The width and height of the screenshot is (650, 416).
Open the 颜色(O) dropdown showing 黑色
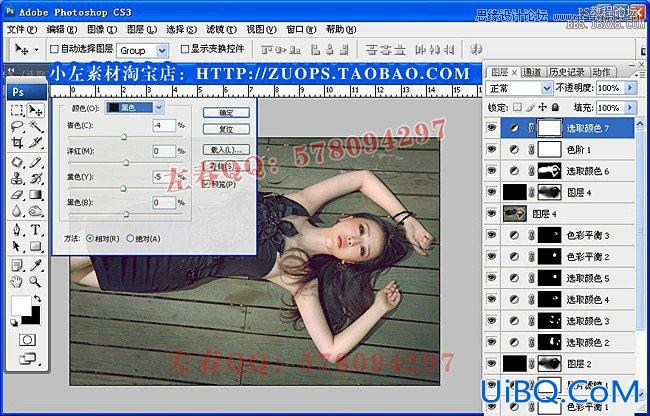(x=135, y=108)
